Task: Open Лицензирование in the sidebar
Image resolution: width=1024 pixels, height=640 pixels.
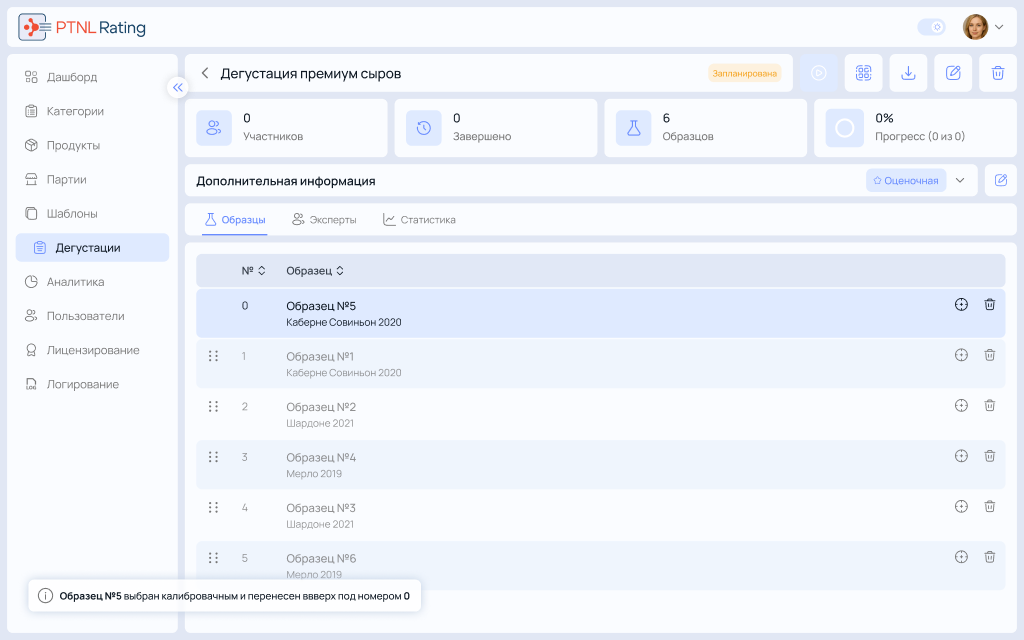Action: pyautogui.click(x=92, y=350)
